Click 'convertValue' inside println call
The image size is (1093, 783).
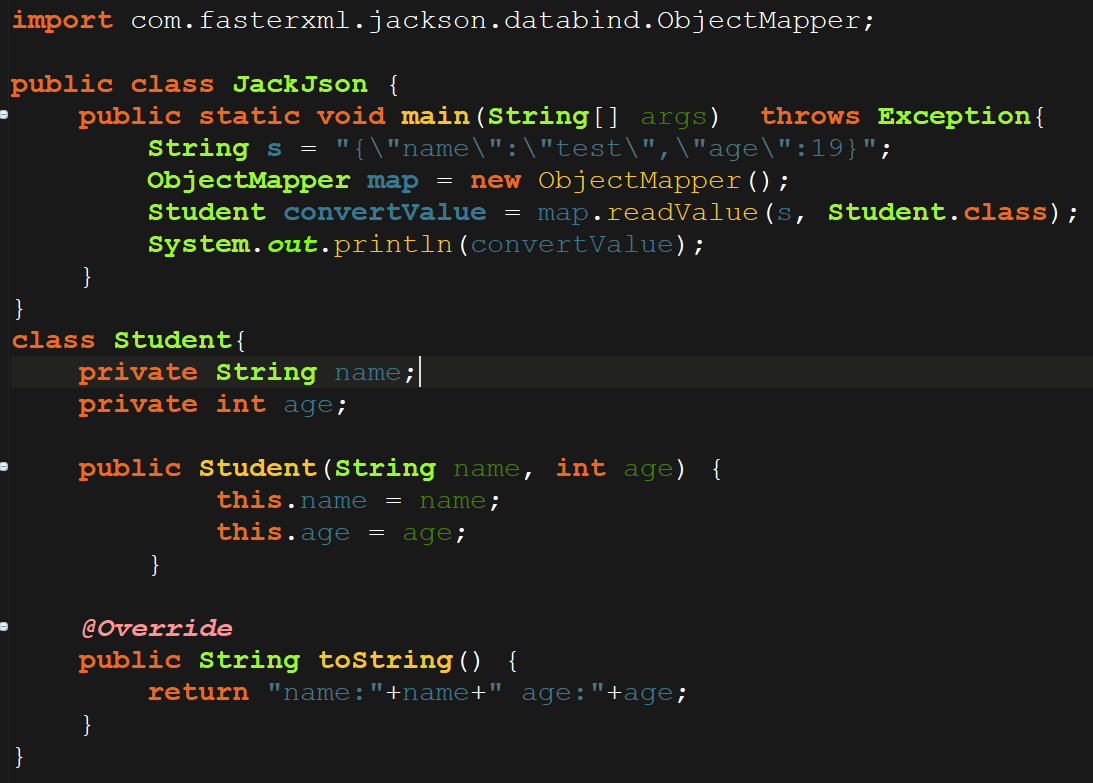pos(572,245)
